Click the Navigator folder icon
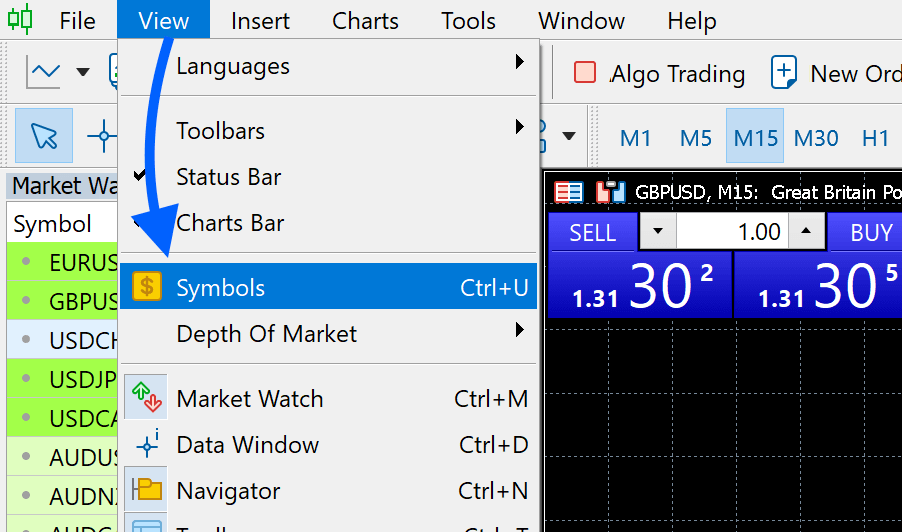Viewport: 902px width, 532px height. 146,489
